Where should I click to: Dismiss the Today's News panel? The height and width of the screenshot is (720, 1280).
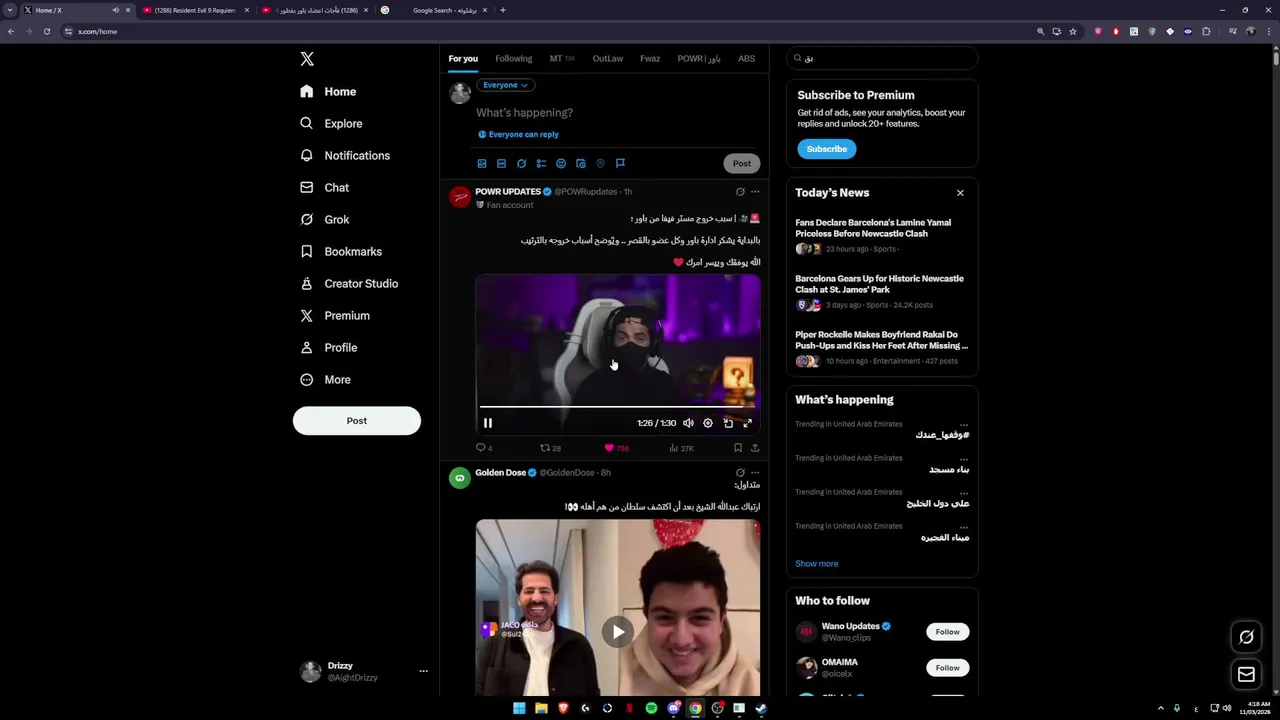tap(960, 193)
